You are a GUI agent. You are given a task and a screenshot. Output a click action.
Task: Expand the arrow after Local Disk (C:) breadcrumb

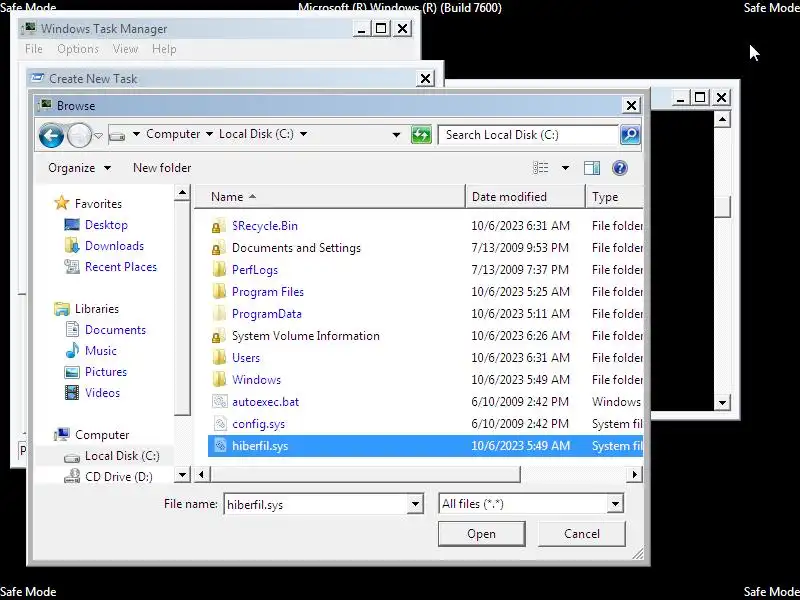point(304,134)
